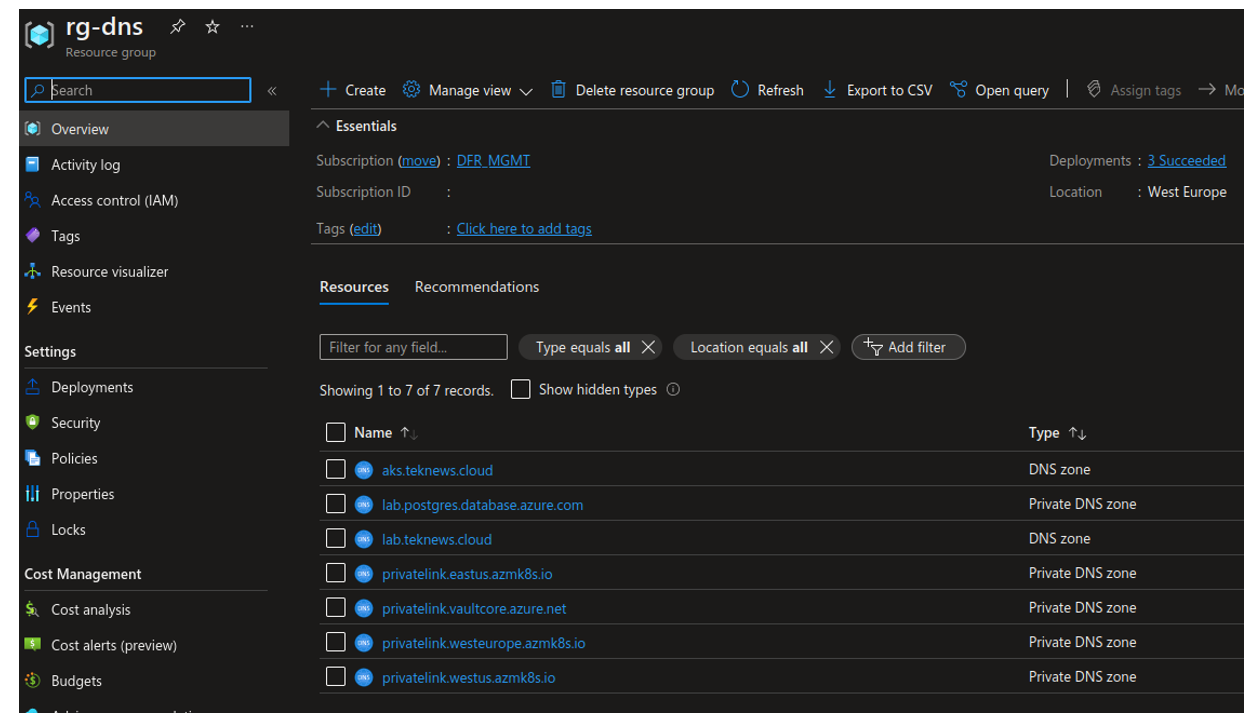Check the box for privatelink.eastus.azmk8s.io

335,573
